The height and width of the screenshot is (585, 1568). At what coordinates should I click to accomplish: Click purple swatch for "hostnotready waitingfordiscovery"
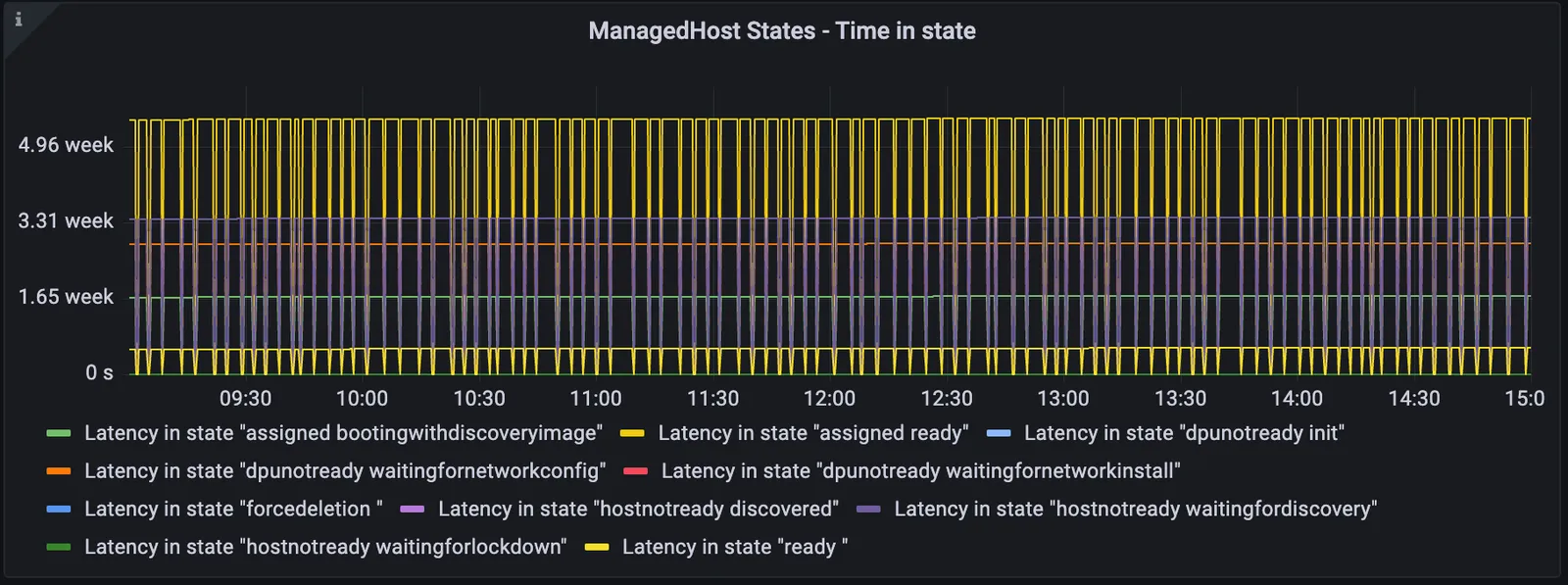pos(868,510)
